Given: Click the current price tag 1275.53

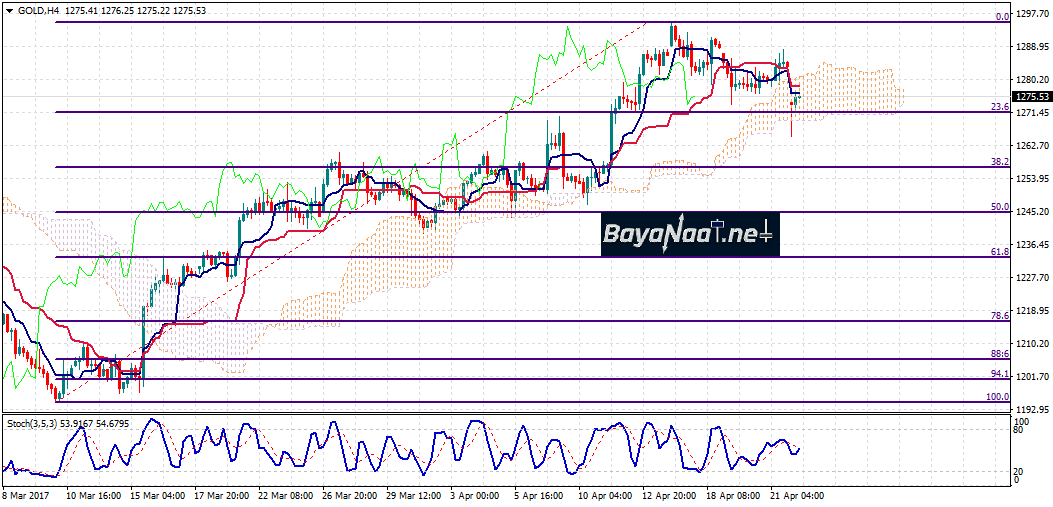Looking at the screenshot, I should [1031, 97].
